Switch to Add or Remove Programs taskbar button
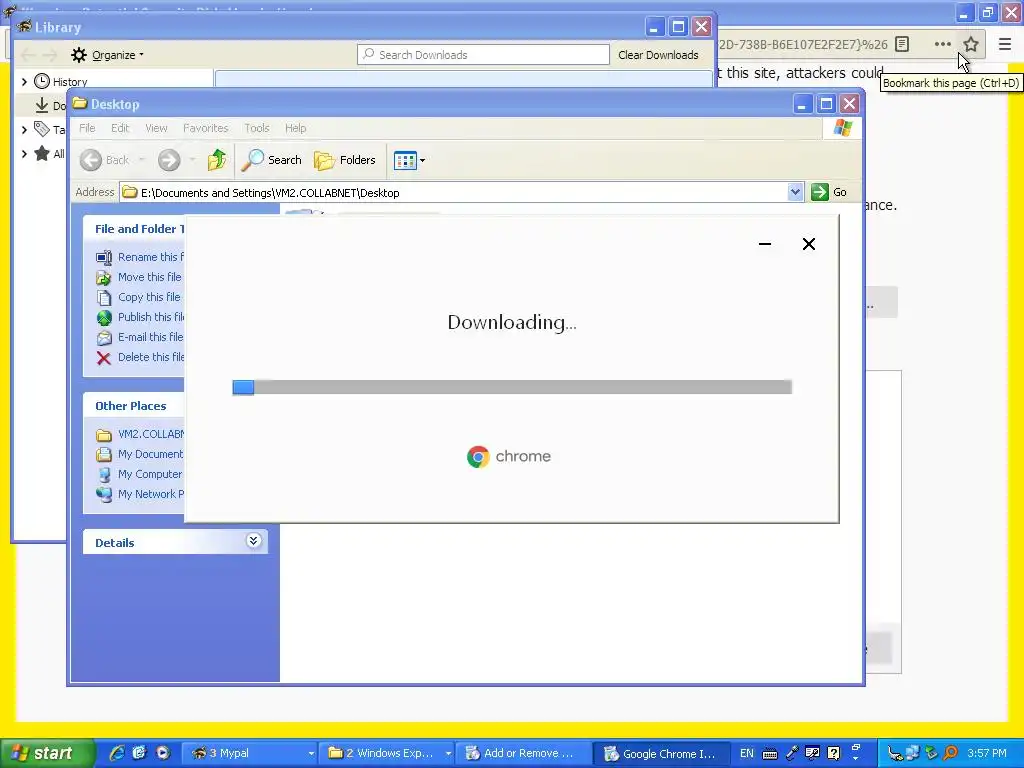Viewport: 1024px width, 768px height. pyautogui.click(x=524, y=754)
